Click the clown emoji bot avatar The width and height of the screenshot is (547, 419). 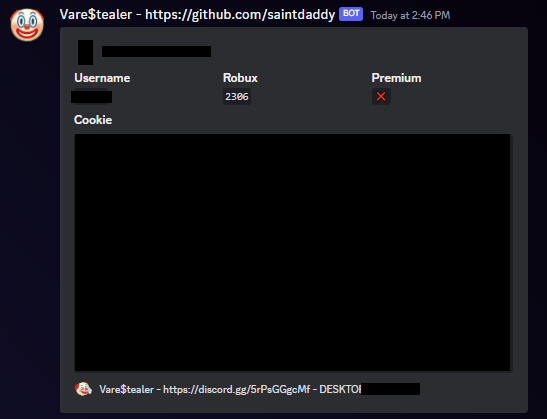27,25
